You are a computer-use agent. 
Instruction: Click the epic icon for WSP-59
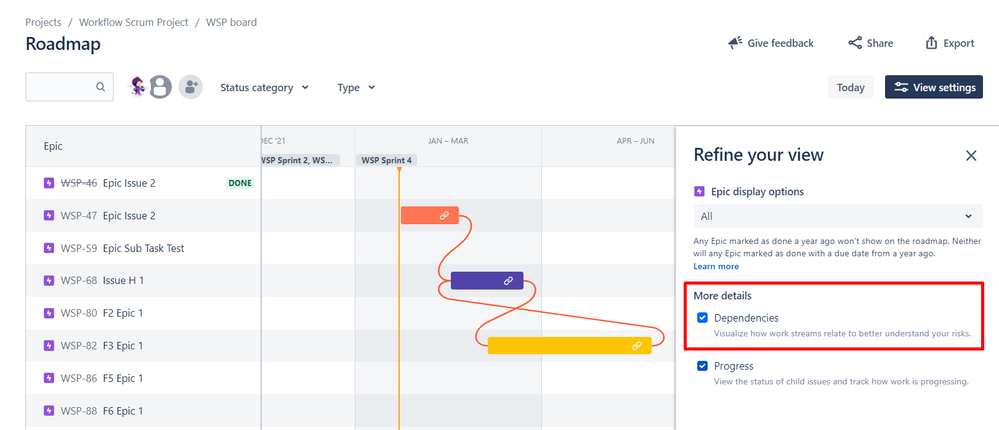coord(49,248)
